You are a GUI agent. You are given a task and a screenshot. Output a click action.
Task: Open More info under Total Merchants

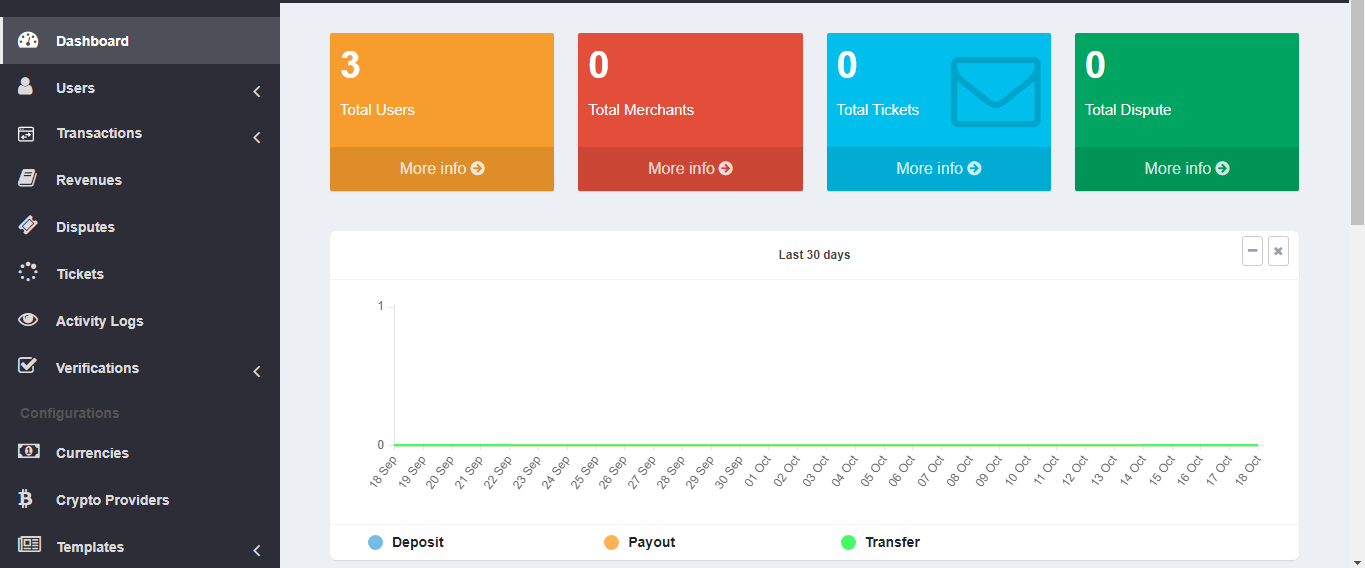[690, 169]
